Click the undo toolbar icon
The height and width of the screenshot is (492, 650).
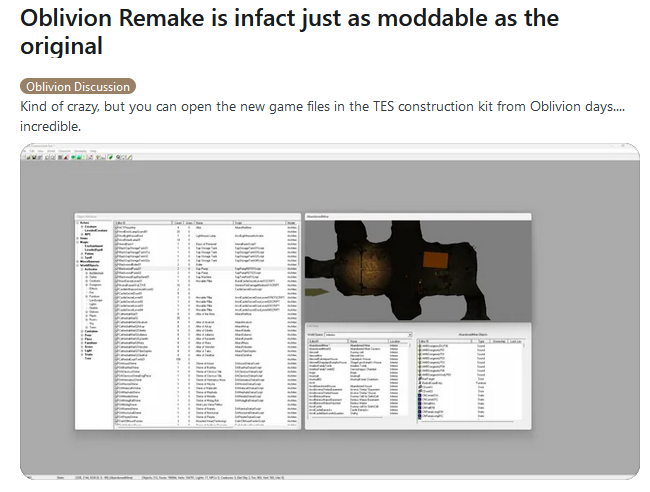[47, 157]
